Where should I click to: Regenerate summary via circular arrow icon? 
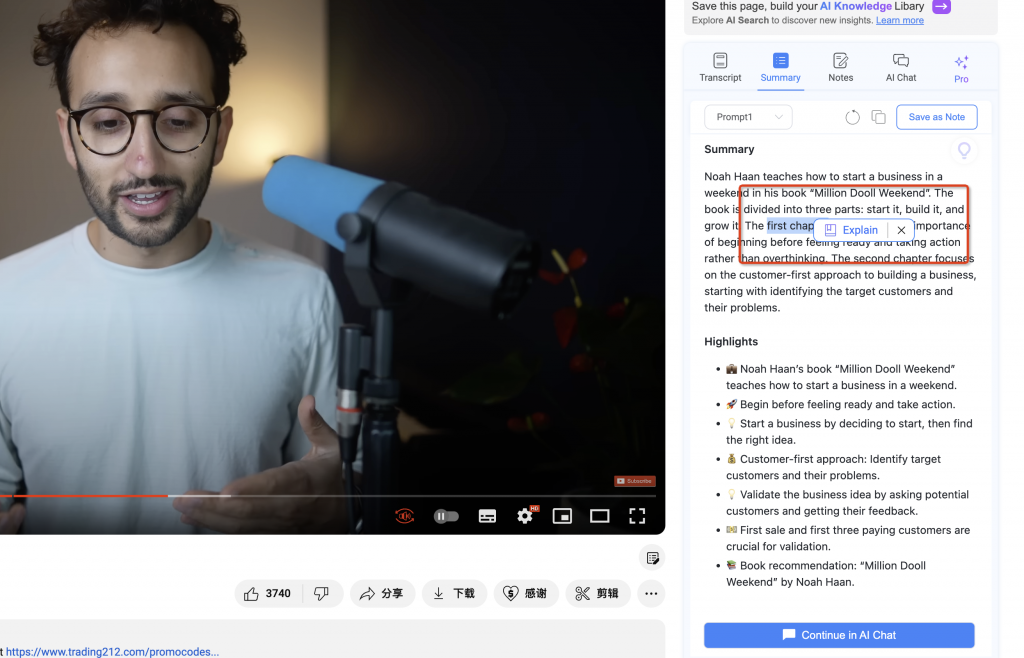point(852,117)
